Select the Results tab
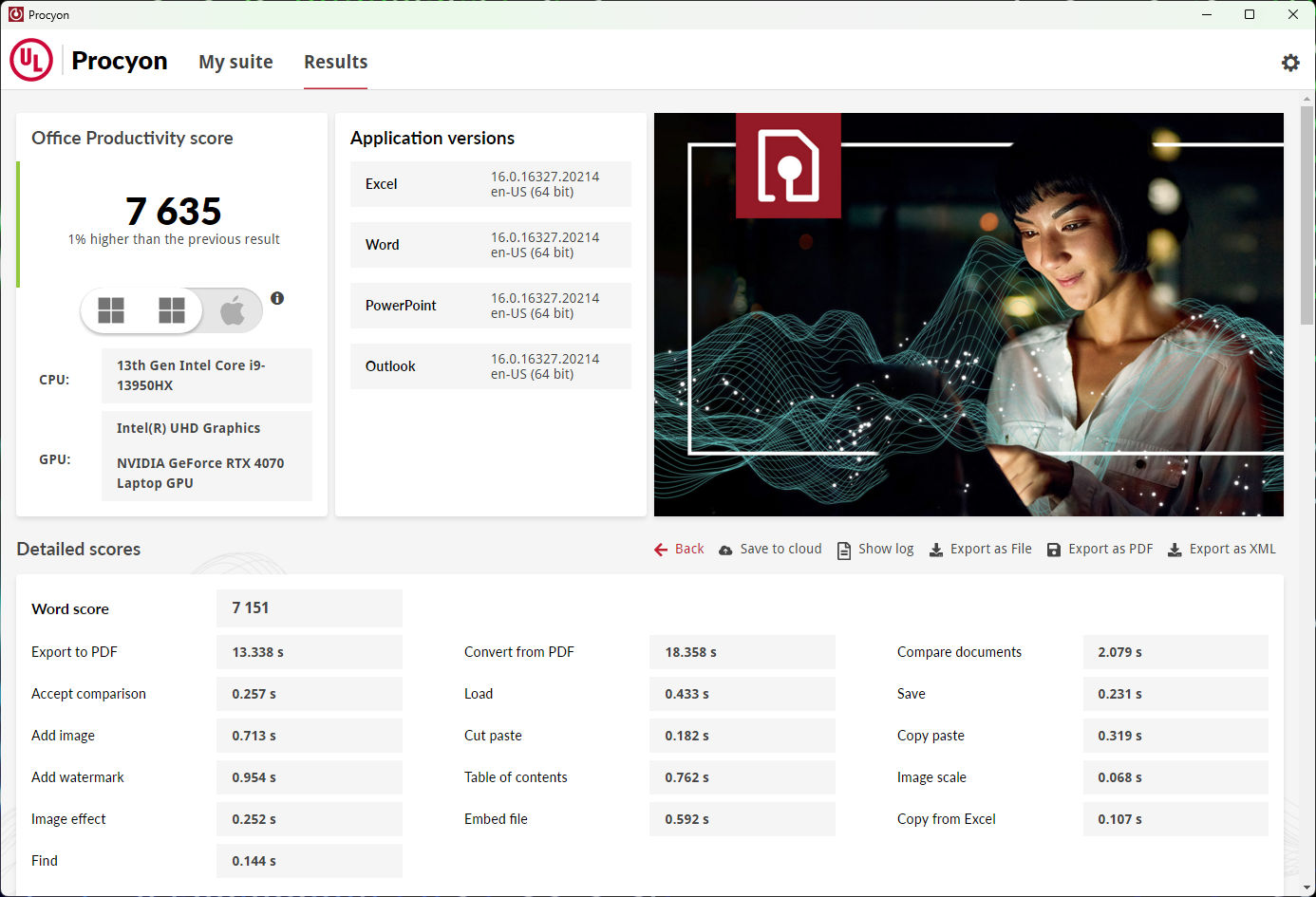1316x897 pixels. tap(335, 62)
